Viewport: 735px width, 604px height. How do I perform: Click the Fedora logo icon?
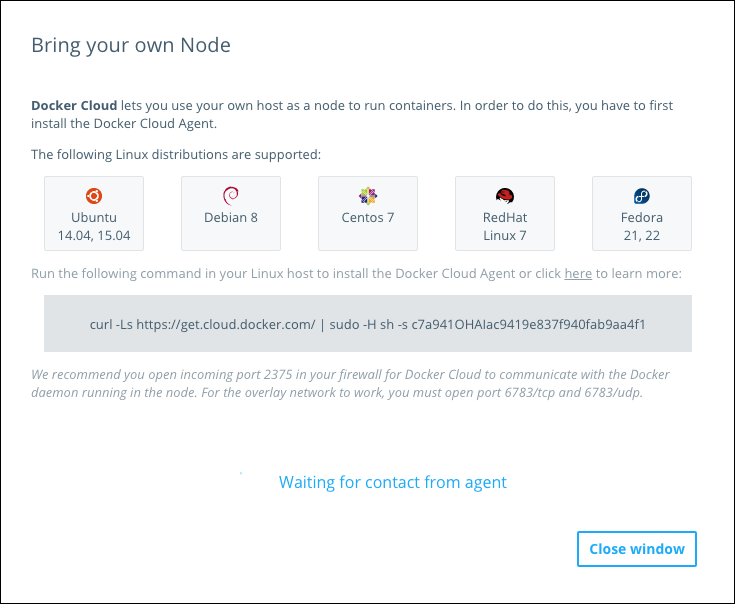pyautogui.click(x=641, y=196)
